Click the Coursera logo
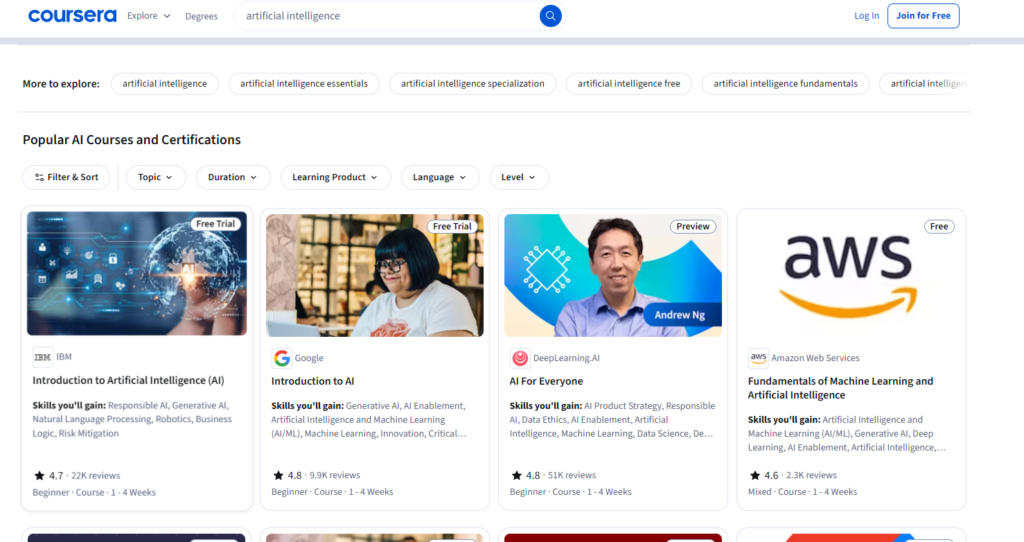 tap(72, 16)
